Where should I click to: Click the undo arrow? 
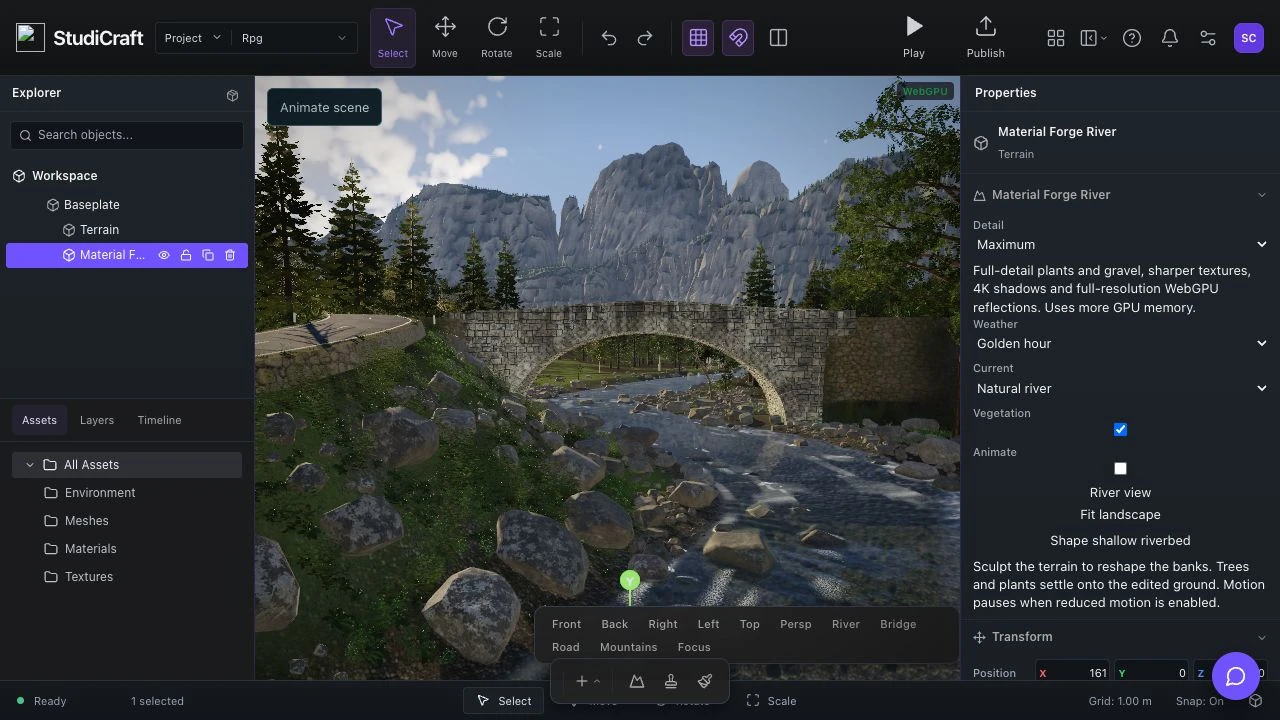[609, 38]
